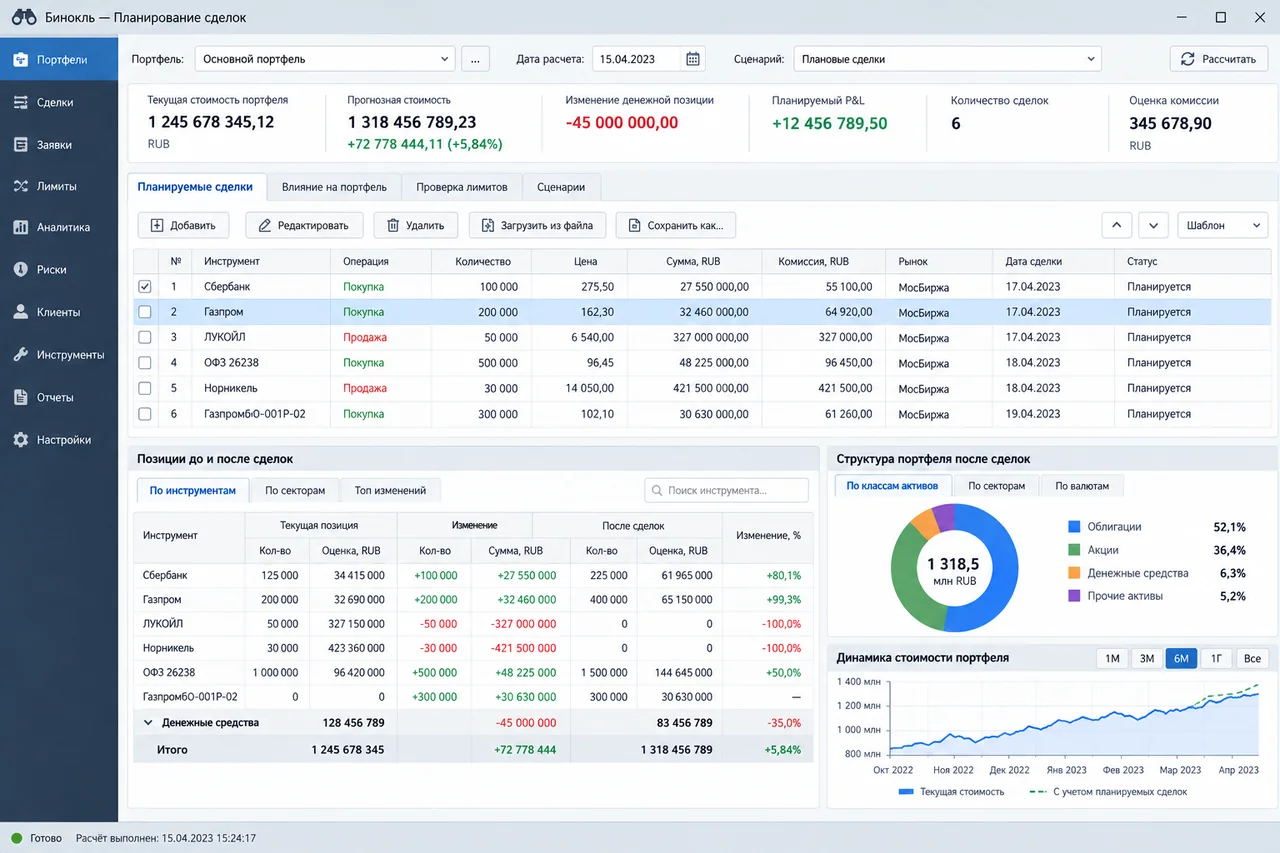
Task: Open the Шаблон dropdown
Action: [1222, 225]
